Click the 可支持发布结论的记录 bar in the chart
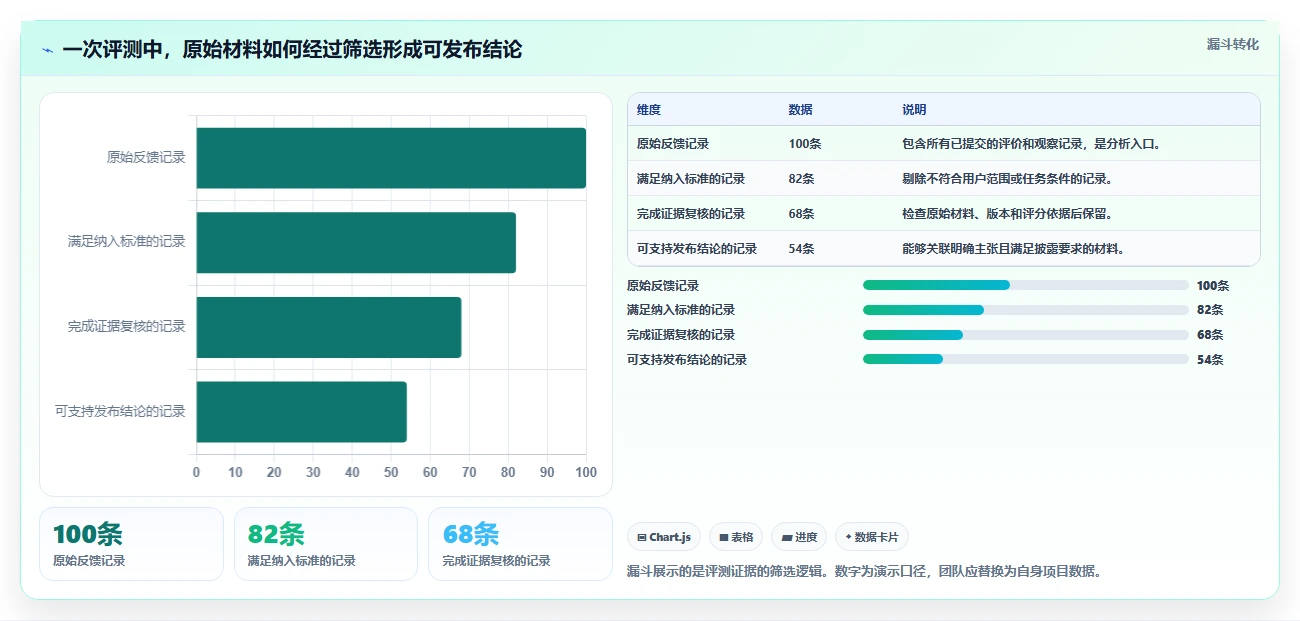The height and width of the screenshot is (621, 1300). click(302, 411)
